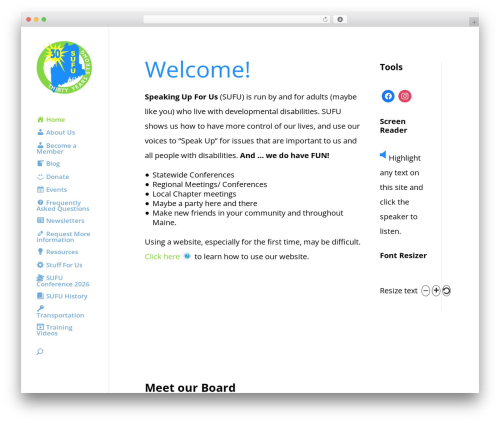The width and height of the screenshot is (500, 423).
Task: Click the person icon beside About Us
Action: 40,132
